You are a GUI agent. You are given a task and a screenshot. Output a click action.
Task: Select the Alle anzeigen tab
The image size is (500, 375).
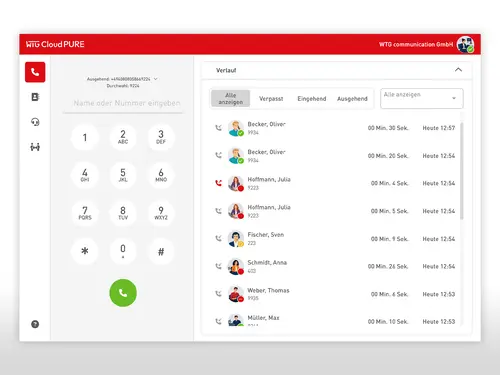click(230, 99)
